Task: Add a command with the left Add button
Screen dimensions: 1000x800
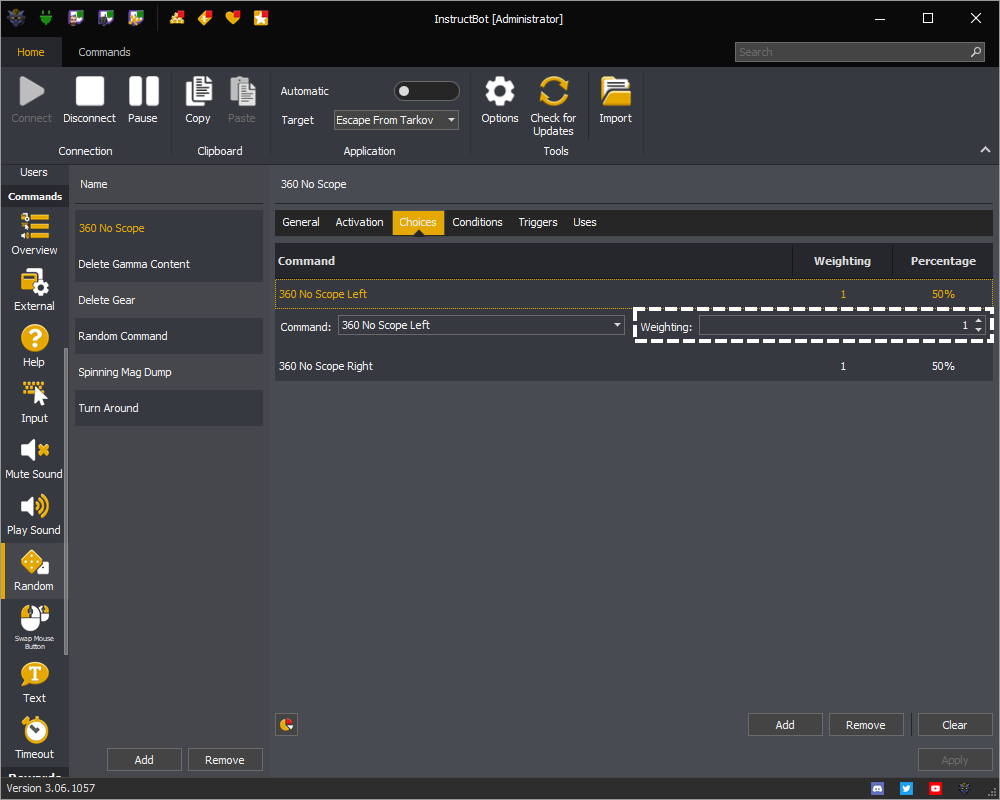Action: (x=144, y=760)
